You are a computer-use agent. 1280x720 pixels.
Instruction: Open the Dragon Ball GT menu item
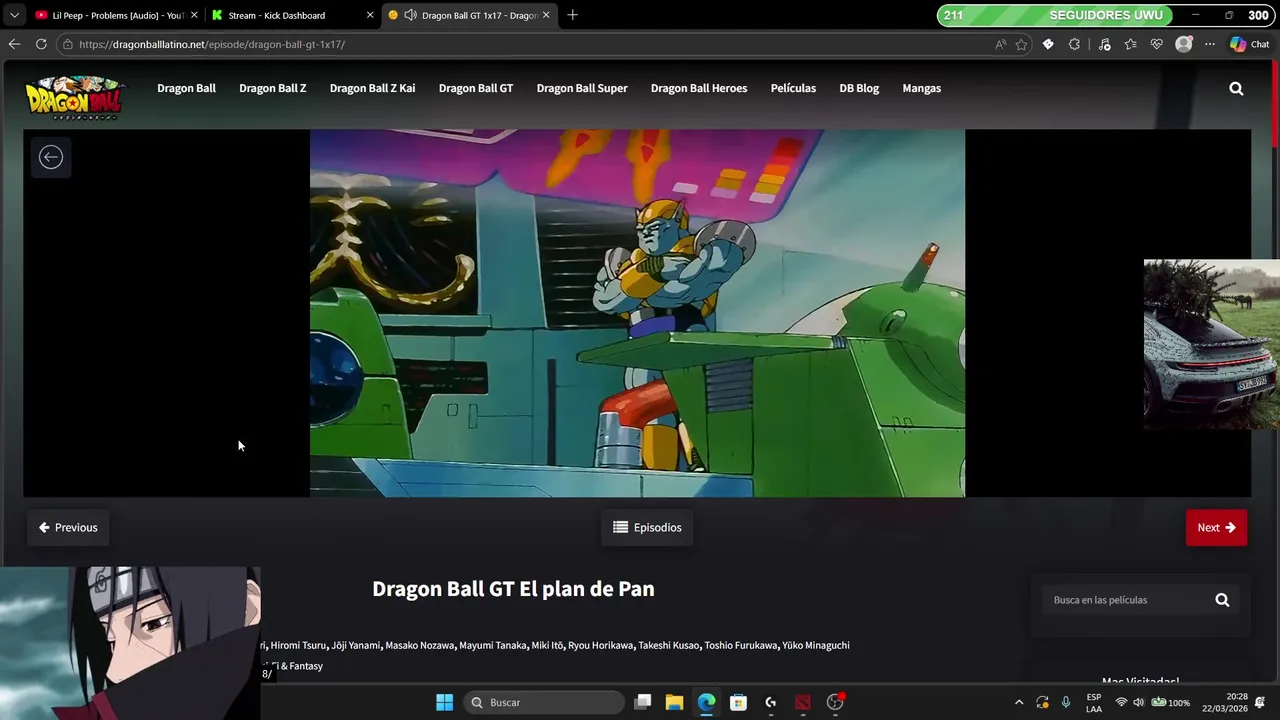[x=476, y=88]
